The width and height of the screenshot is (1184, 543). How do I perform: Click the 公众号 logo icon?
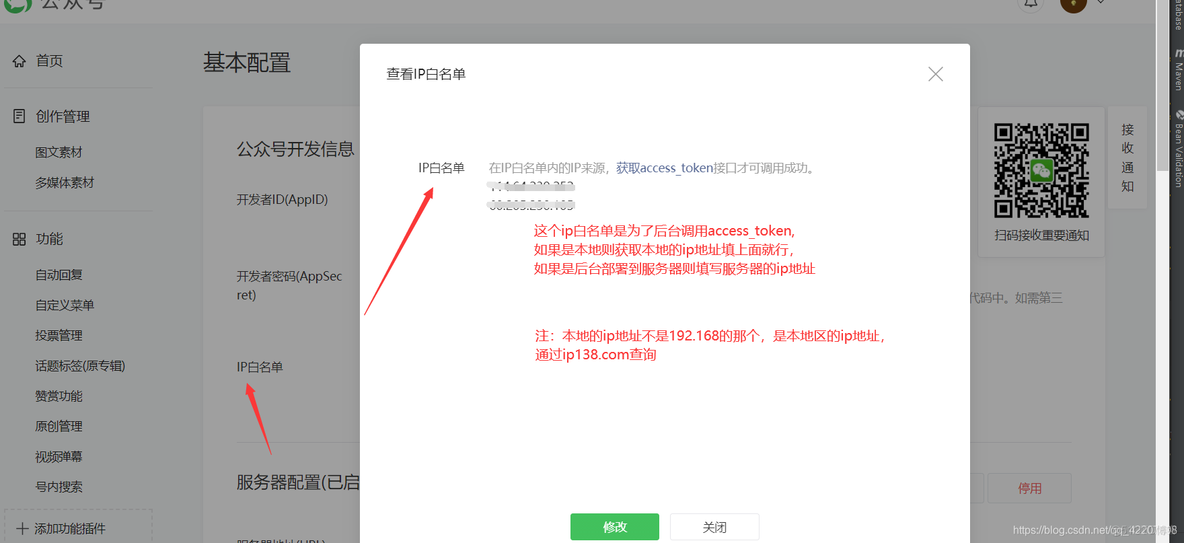tap(19, 5)
